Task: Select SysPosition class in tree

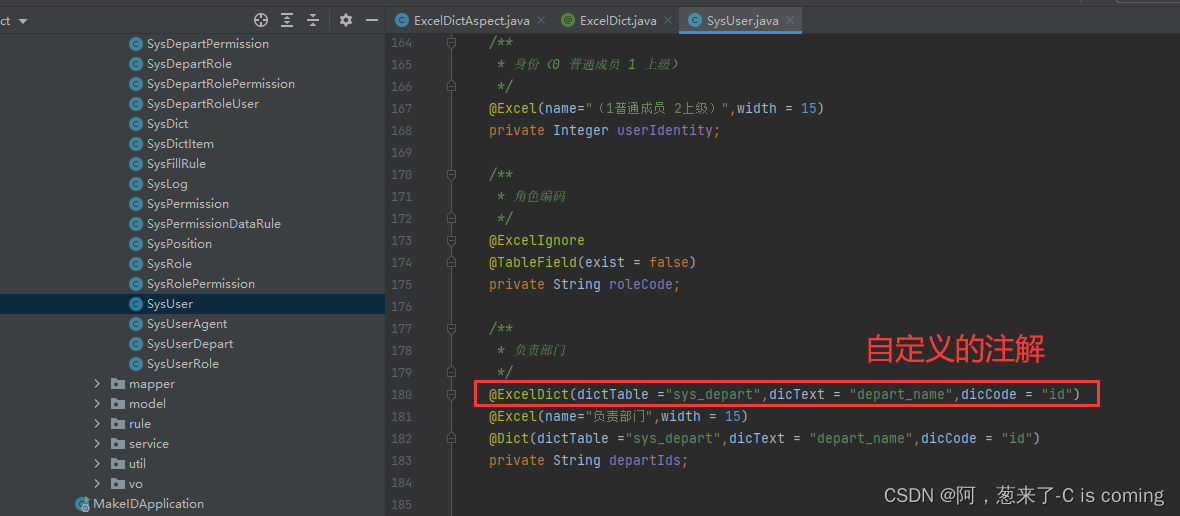Action: [x=179, y=244]
